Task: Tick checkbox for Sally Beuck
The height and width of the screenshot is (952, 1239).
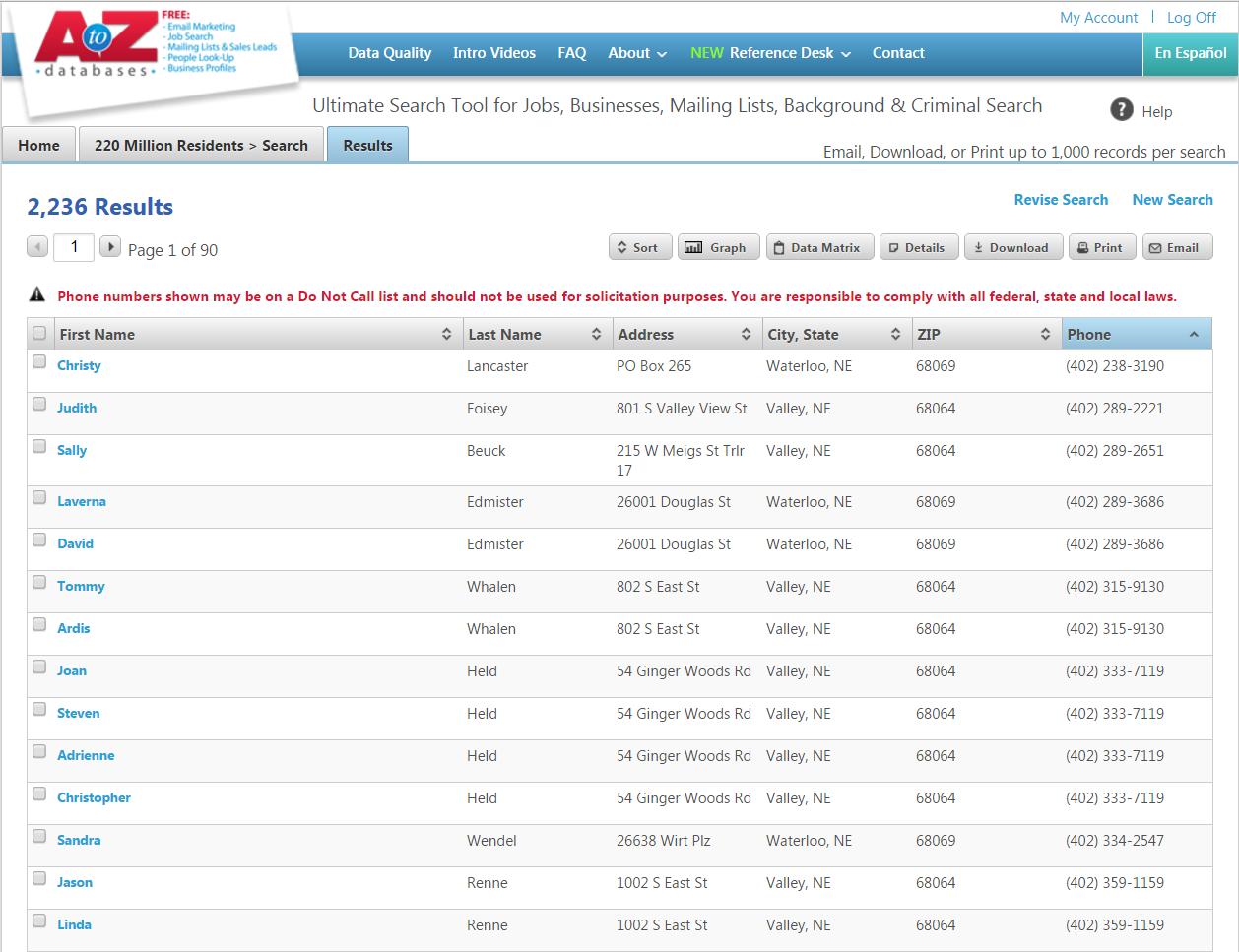Action: coord(39,446)
